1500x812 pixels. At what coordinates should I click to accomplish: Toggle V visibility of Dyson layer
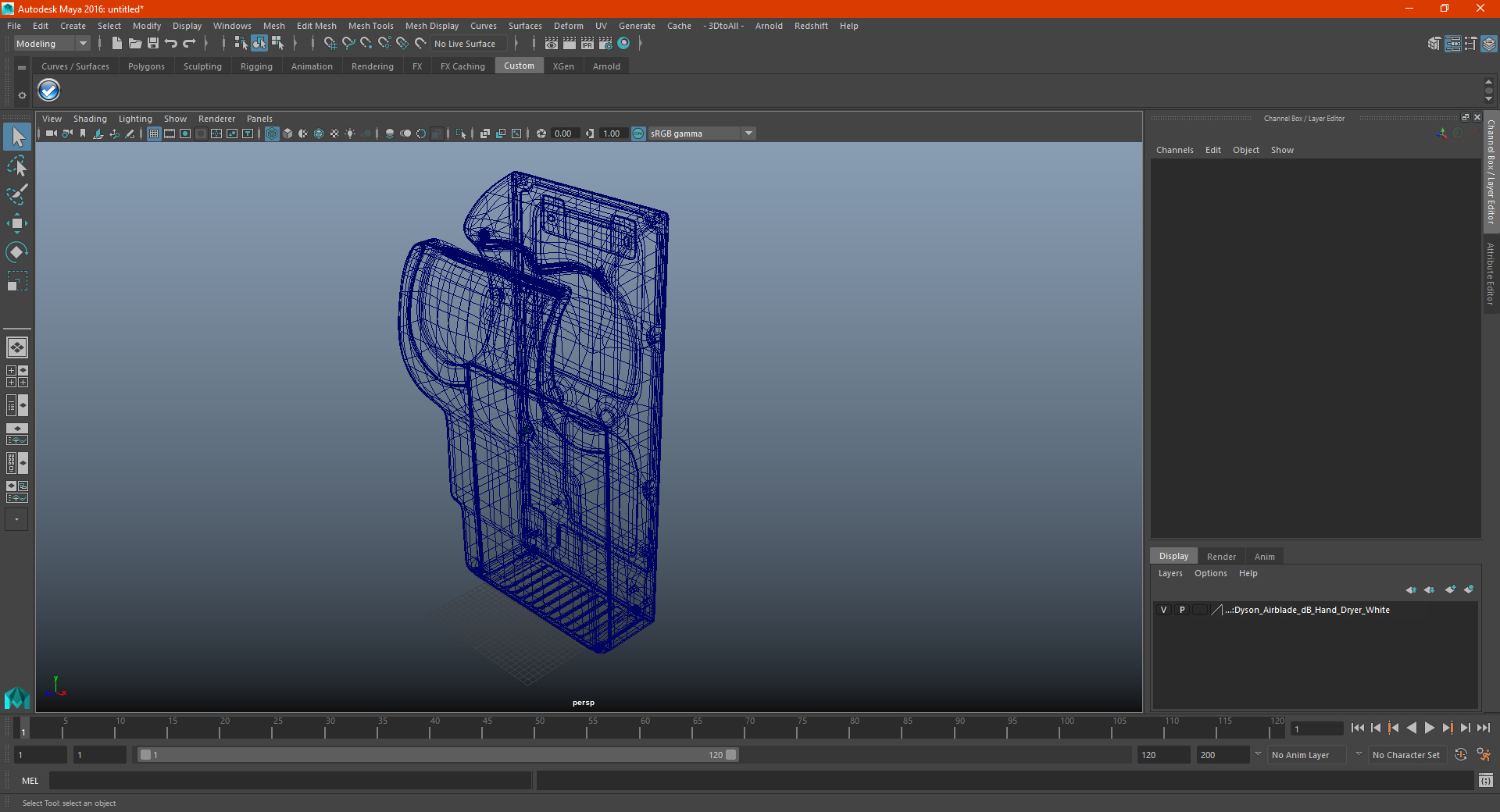coord(1164,610)
